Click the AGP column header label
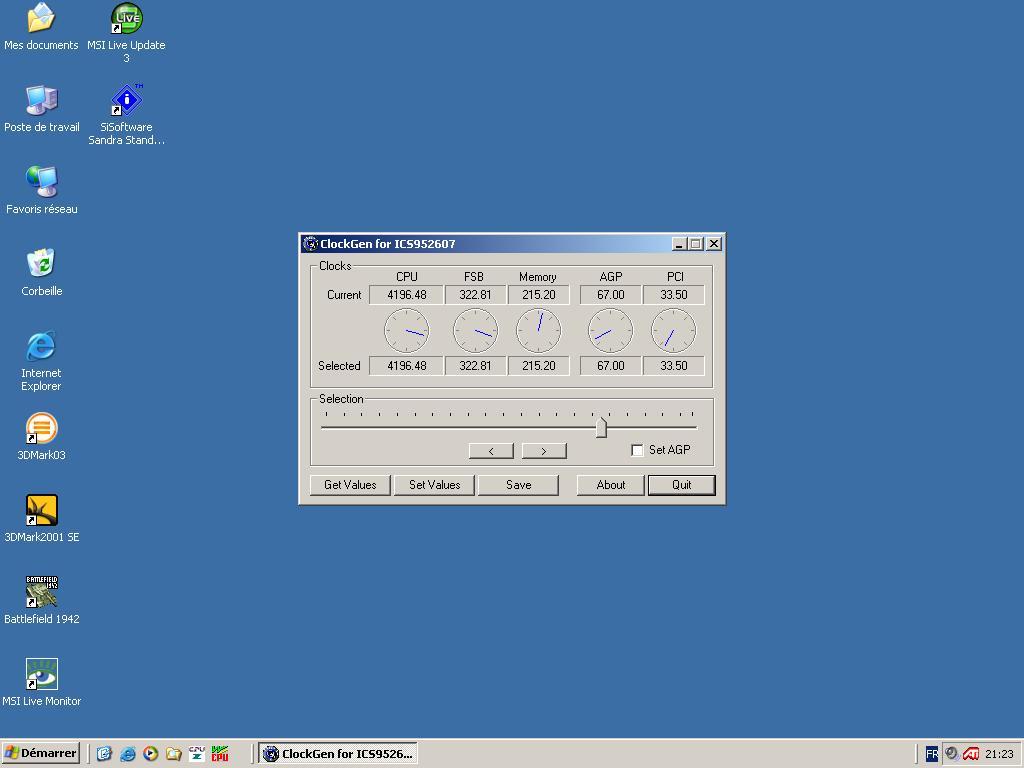Screen dimensions: 1024x768 pos(611,277)
